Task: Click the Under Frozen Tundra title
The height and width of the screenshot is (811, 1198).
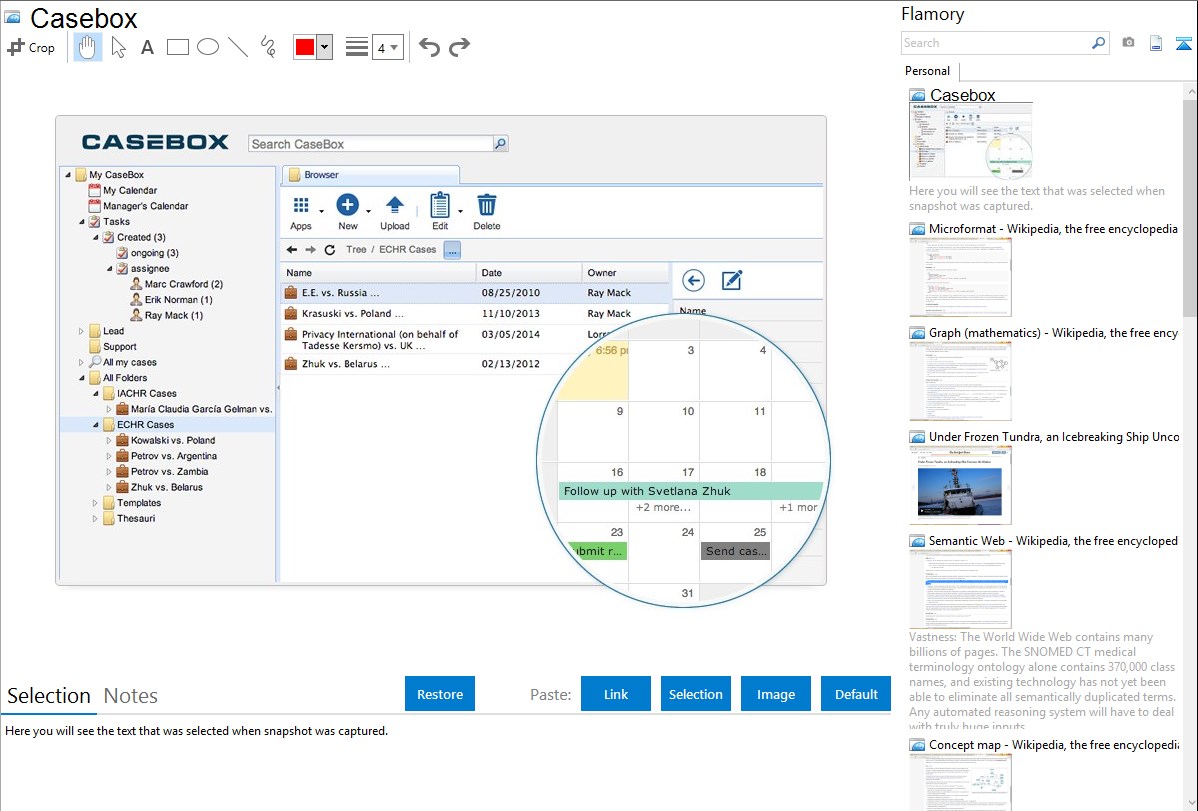Action: [x=1054, y=436]
